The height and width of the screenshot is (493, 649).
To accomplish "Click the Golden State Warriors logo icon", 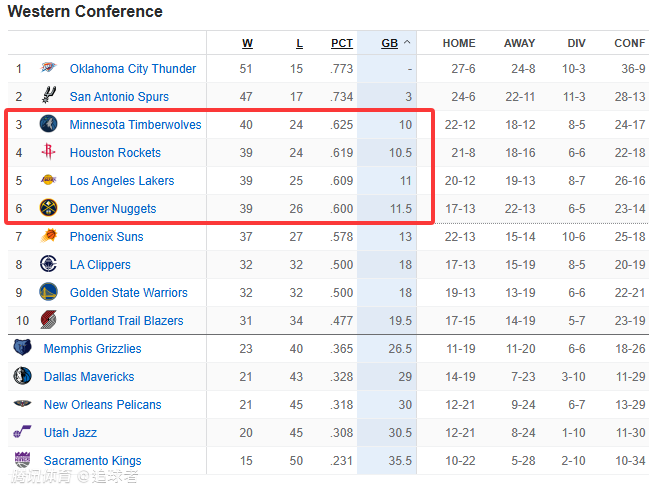I will [48, 293].
